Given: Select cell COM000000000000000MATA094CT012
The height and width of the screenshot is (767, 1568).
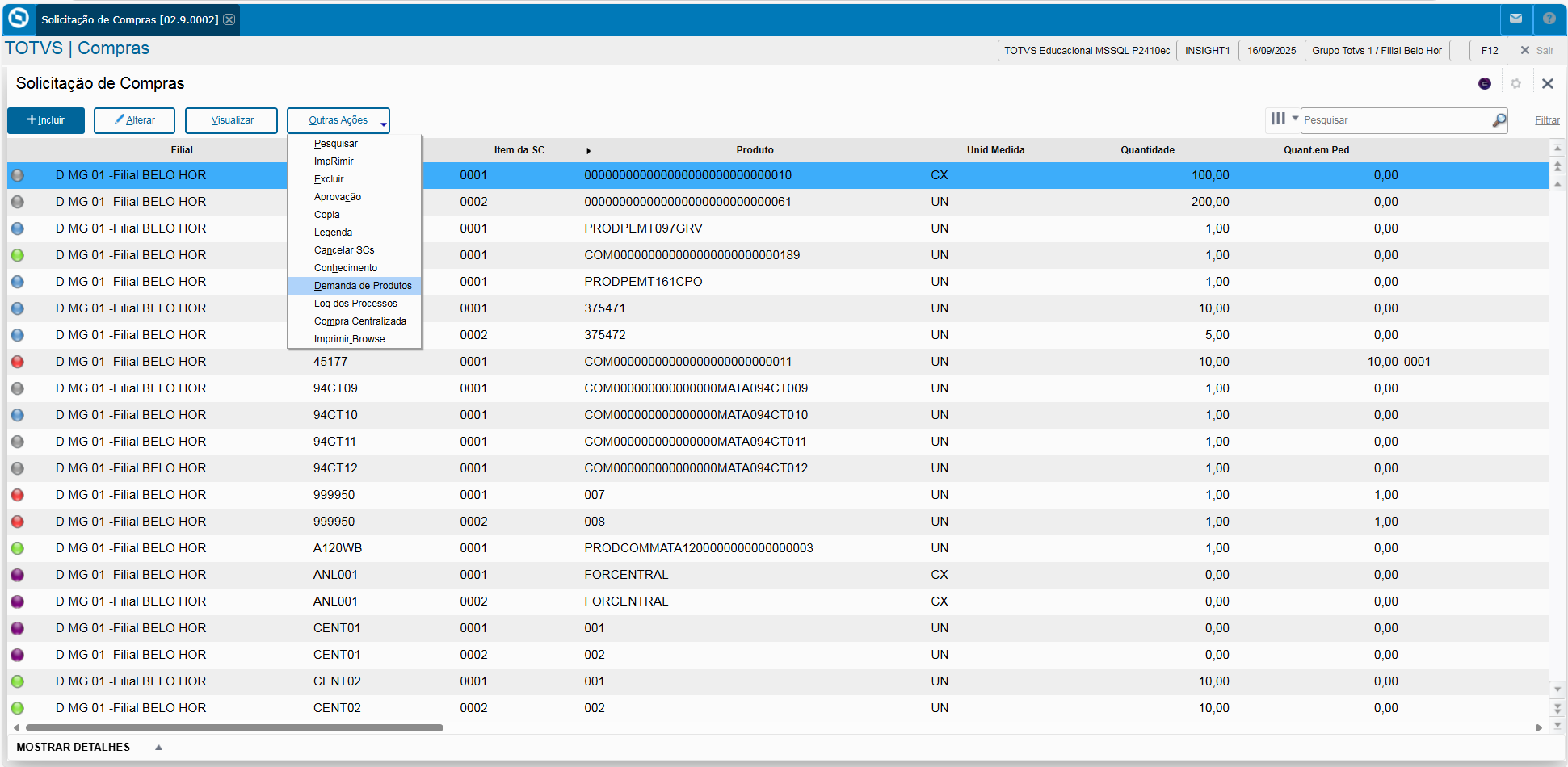Looking at the screenshot, I should [x=696, y=468].
